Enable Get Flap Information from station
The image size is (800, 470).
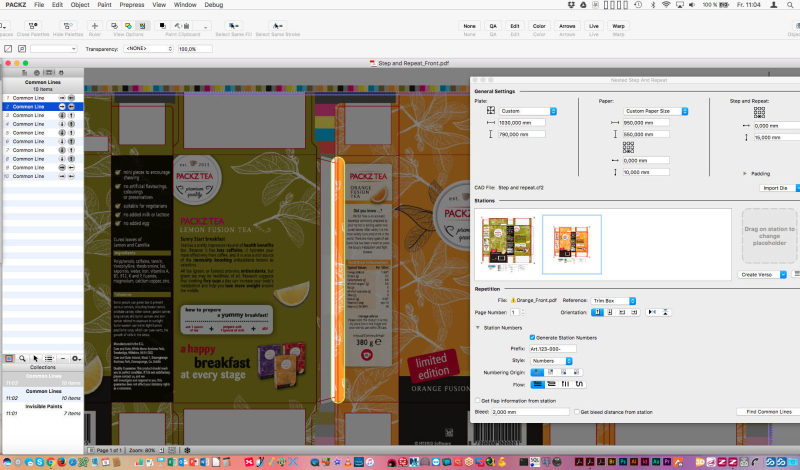pos(478,401)
